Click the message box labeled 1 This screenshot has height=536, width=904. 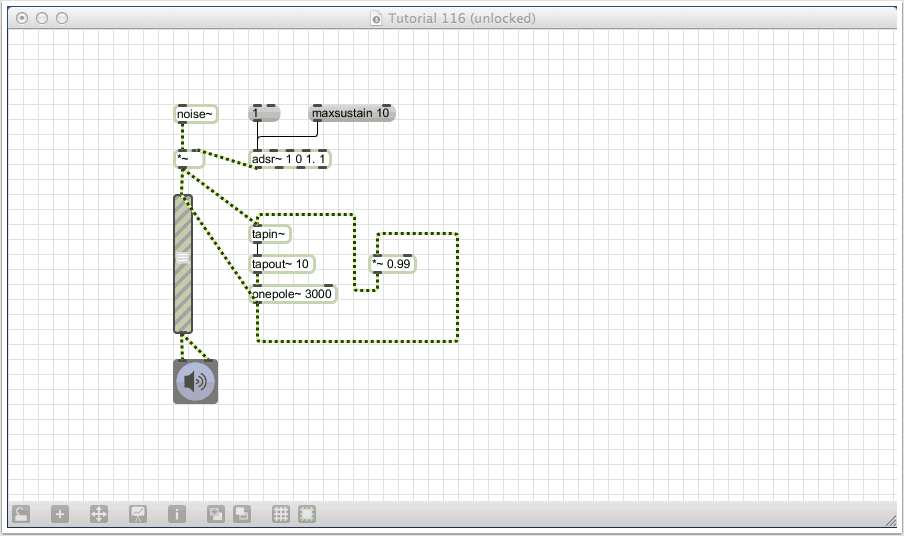(264, 114)
